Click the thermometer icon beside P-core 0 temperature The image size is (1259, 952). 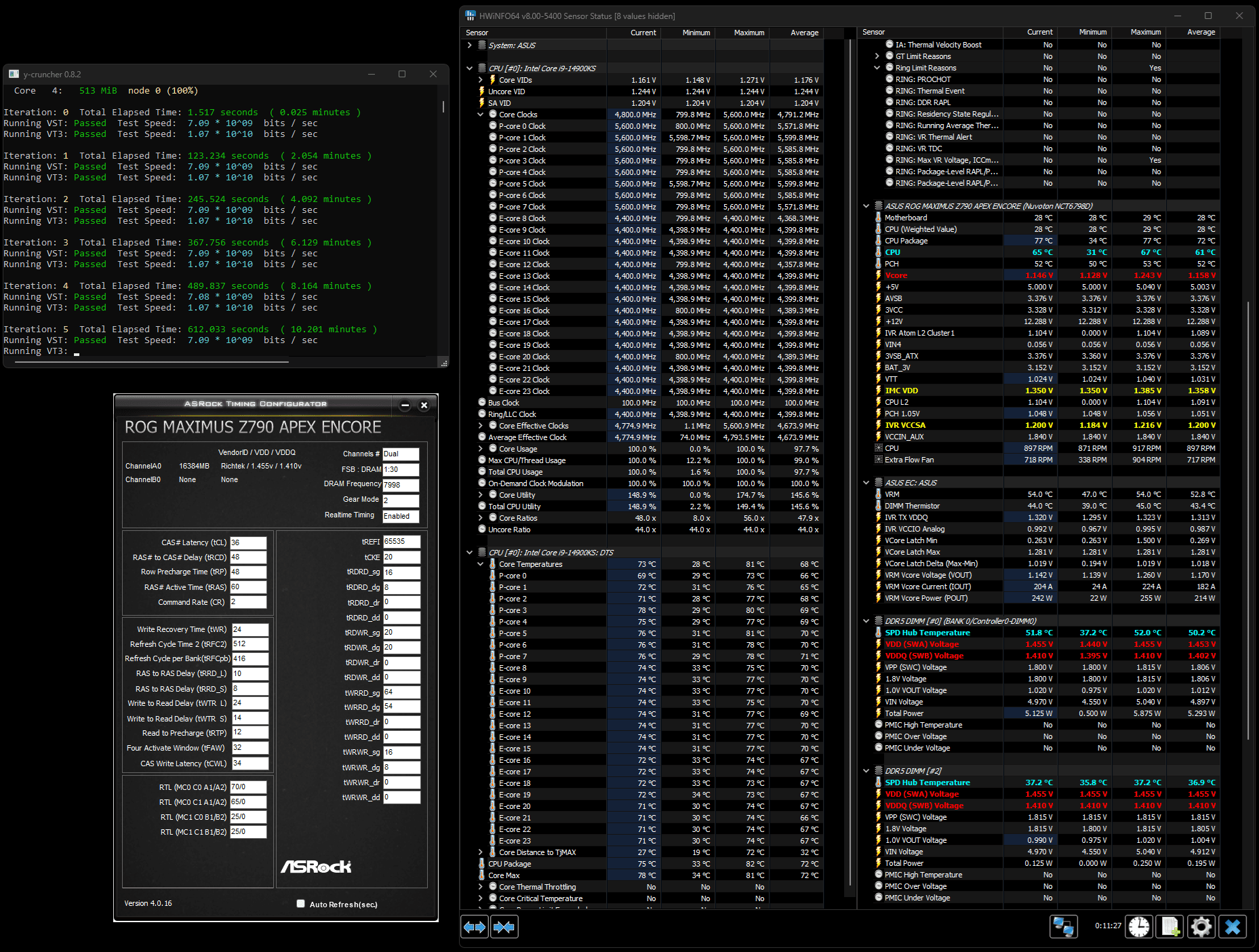pos(492,576)
